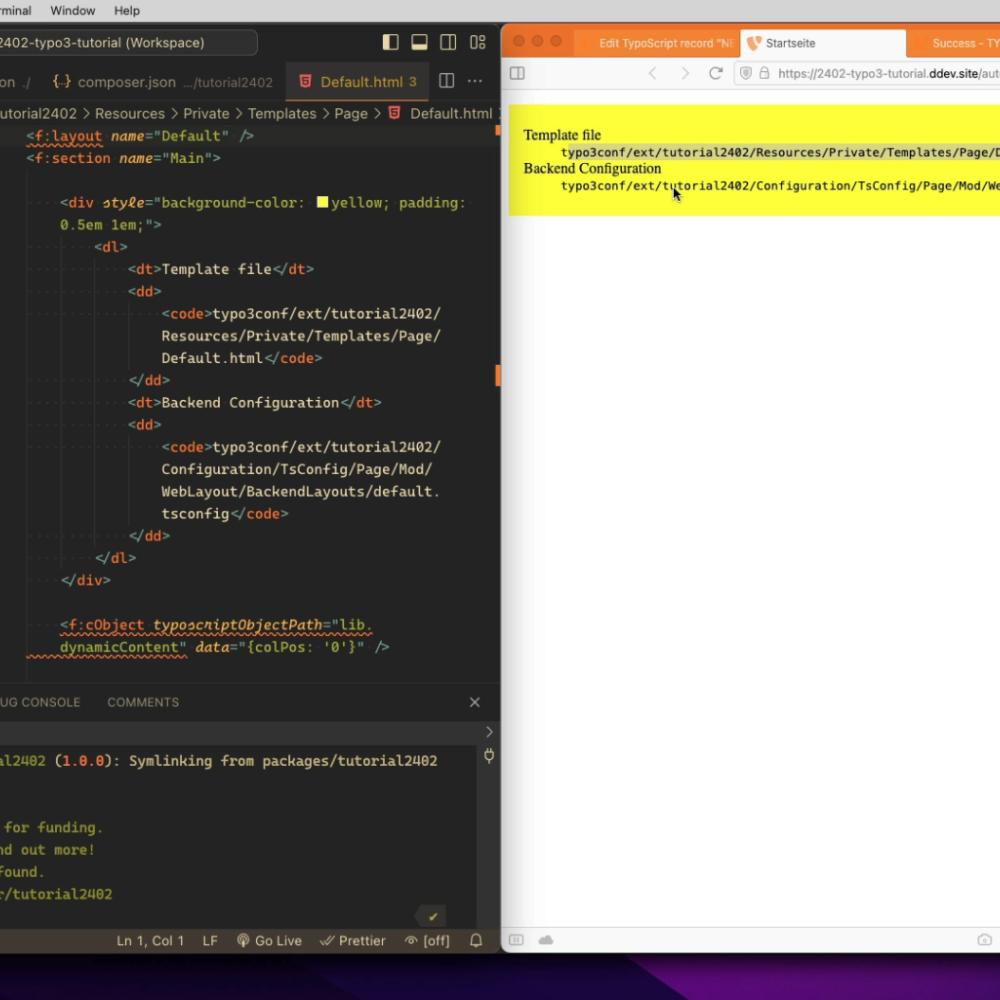Click Ln 1, Col 1 in status bar
Screen dimensions: 1000x1000
coord(151,941)
